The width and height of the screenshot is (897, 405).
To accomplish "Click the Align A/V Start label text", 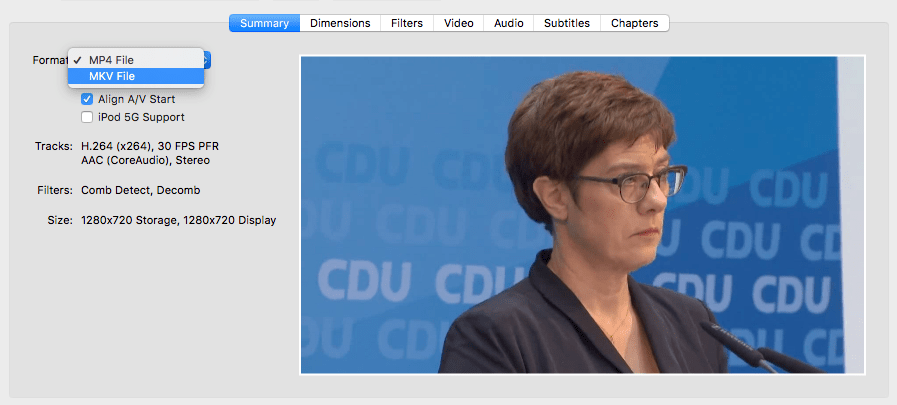I will click(x=136, y=100).
